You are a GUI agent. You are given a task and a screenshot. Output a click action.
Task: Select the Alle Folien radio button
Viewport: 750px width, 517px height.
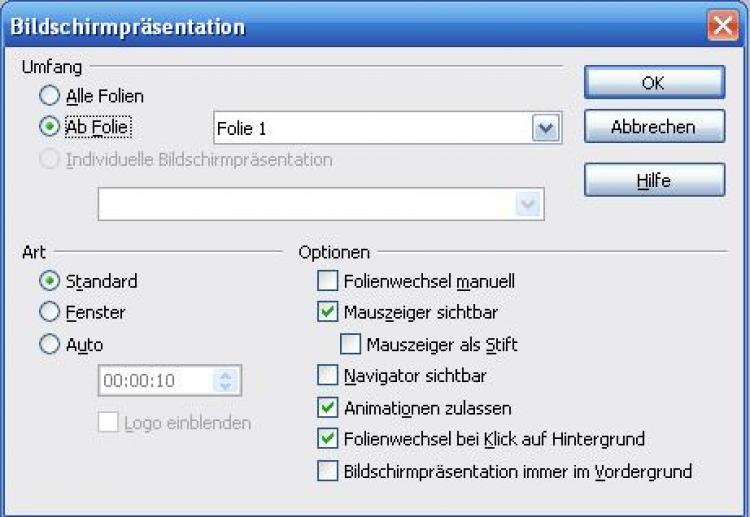(50, 97)
